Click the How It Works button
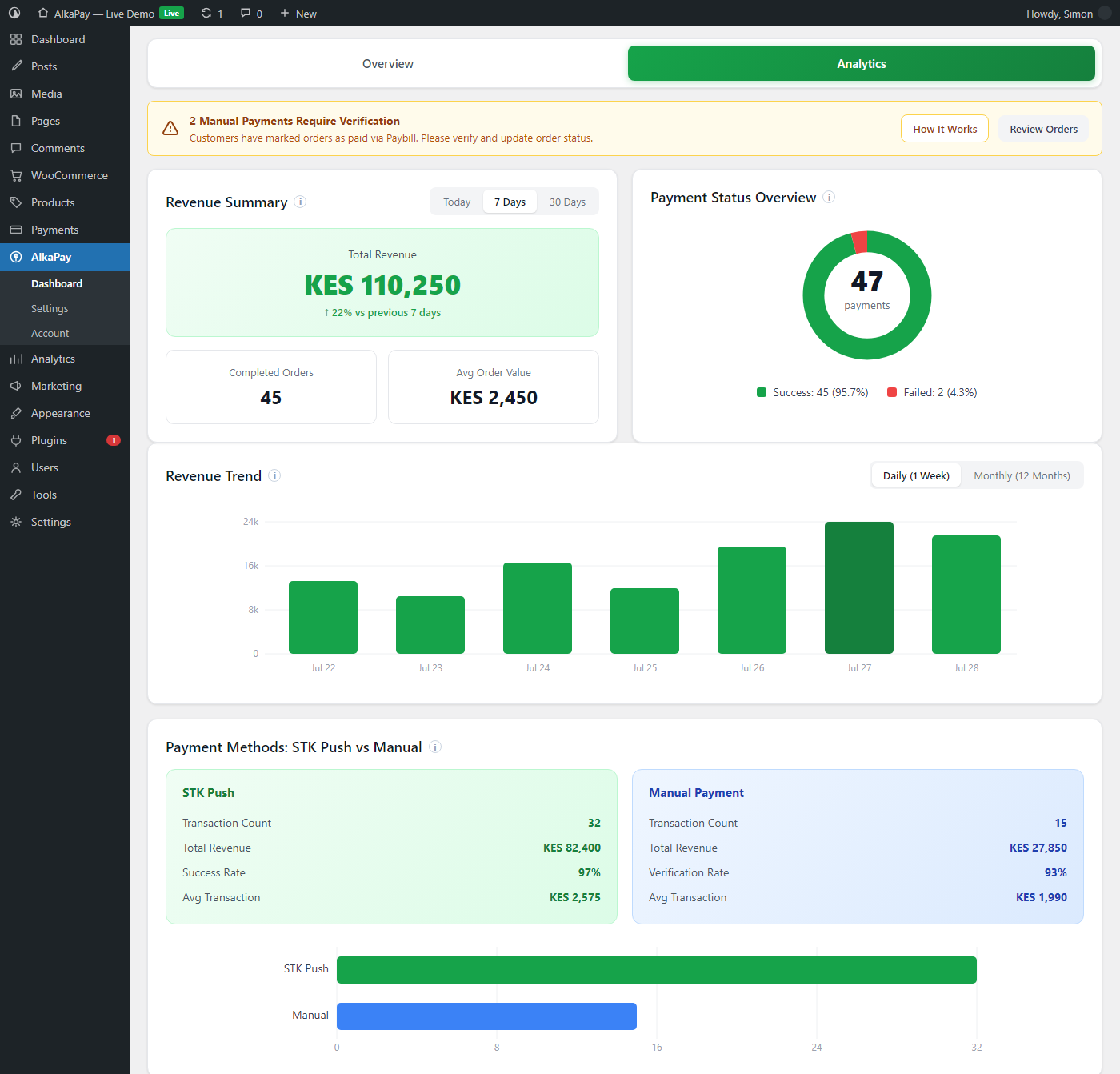Viewport: 1120px width, 1074px height. 945,129
